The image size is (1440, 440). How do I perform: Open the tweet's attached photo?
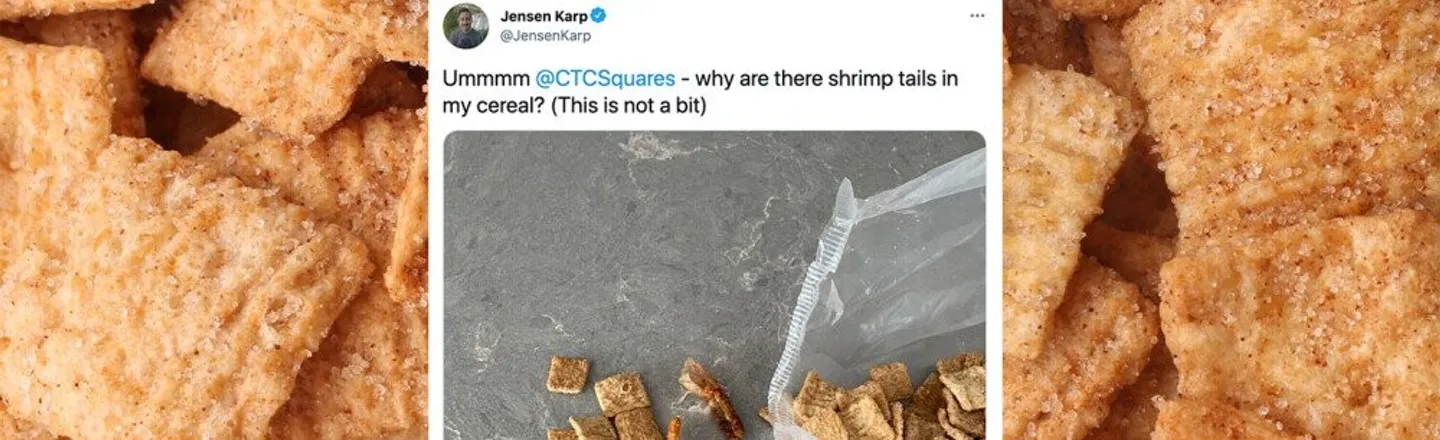coord(715,285)
